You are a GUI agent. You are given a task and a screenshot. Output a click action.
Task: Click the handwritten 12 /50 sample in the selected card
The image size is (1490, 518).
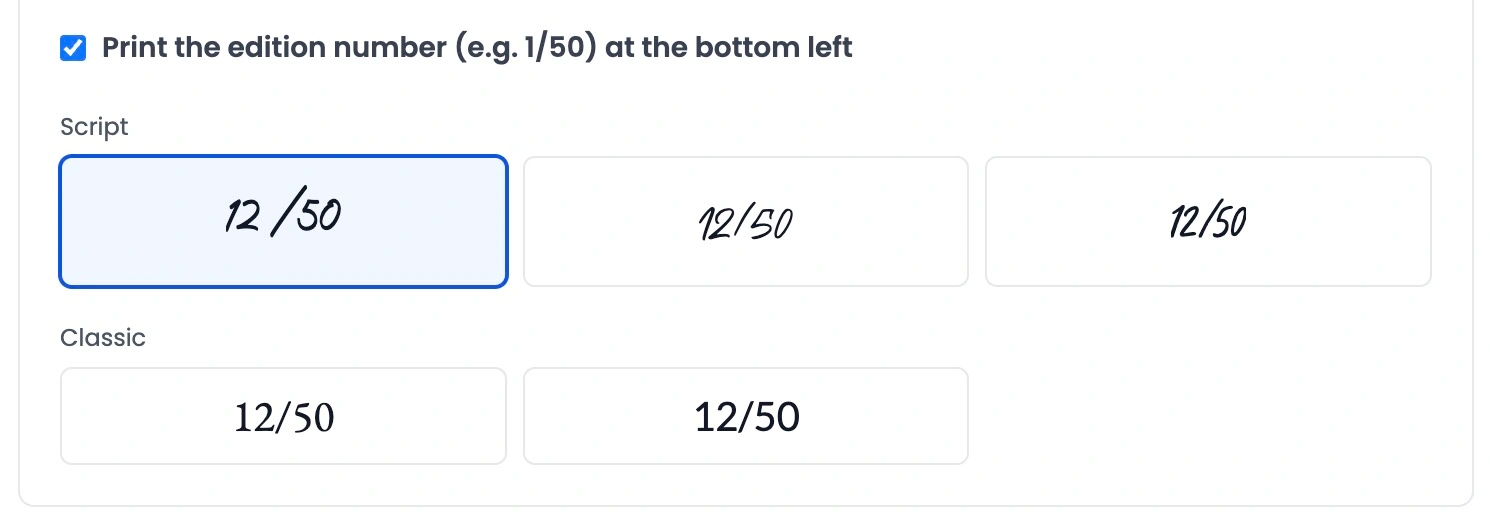pyautogui.click(x=283, y=215)
